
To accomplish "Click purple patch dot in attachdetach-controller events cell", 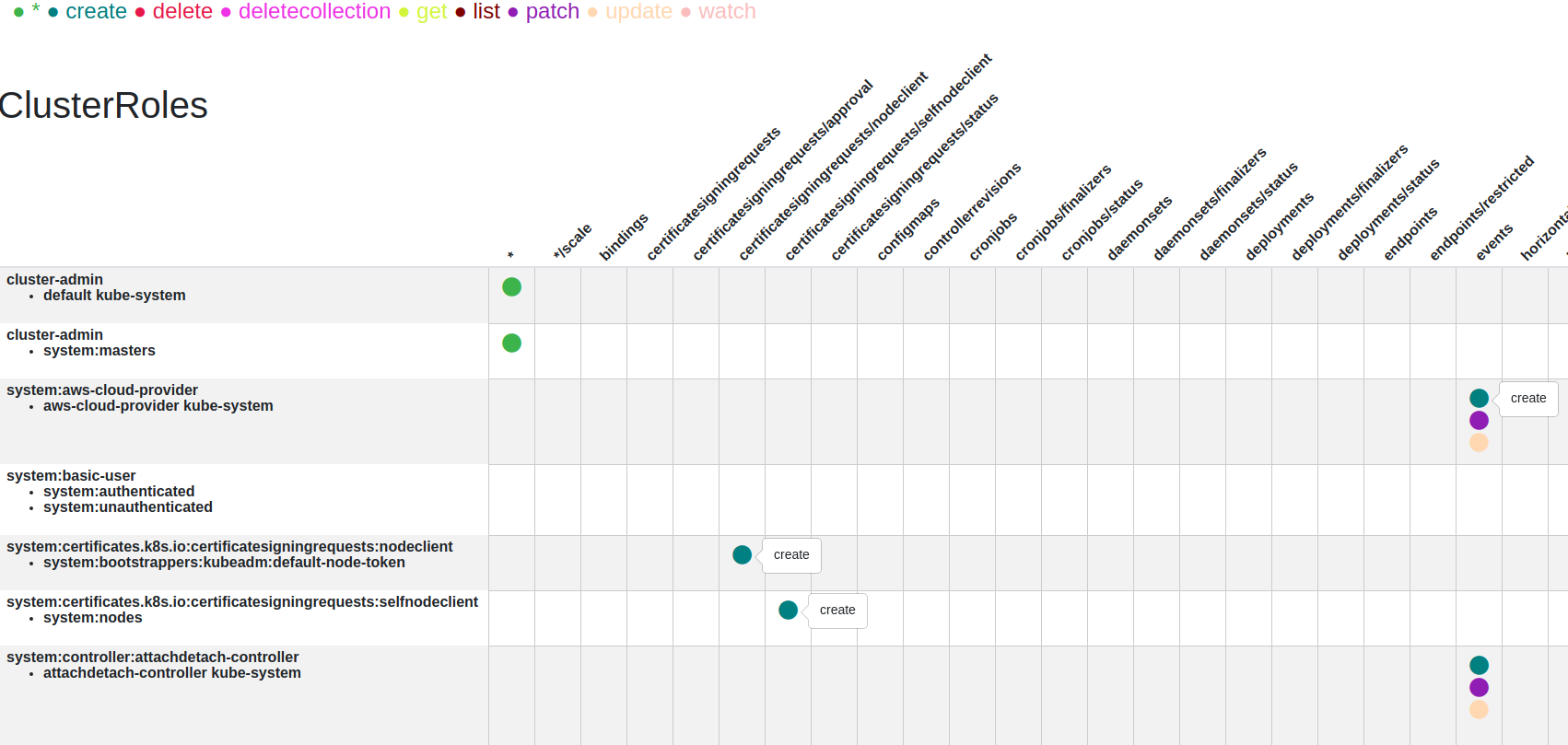I will pos(1480,688).
